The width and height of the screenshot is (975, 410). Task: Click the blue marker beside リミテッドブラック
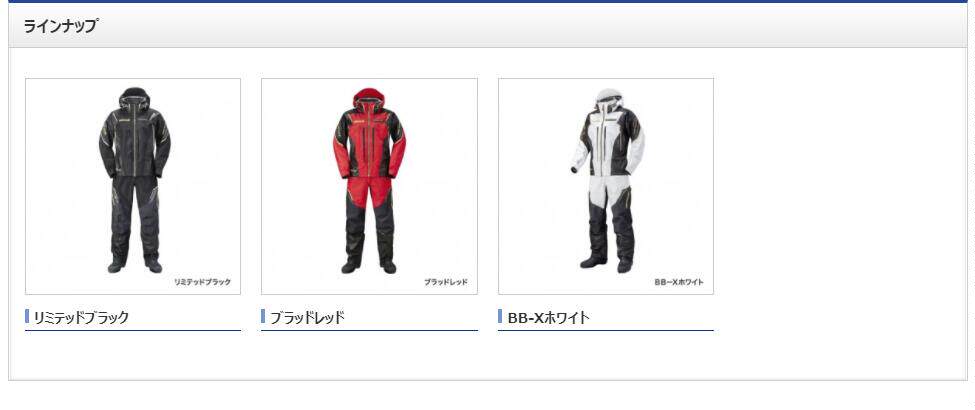tap(27, 316)
